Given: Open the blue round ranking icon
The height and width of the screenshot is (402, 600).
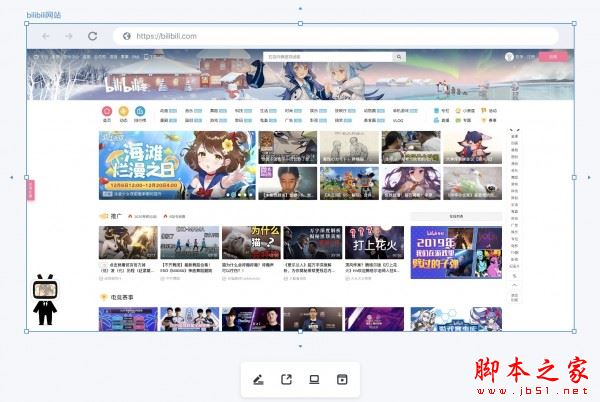Looking at the screenshot, I should [x=140, y=111].
